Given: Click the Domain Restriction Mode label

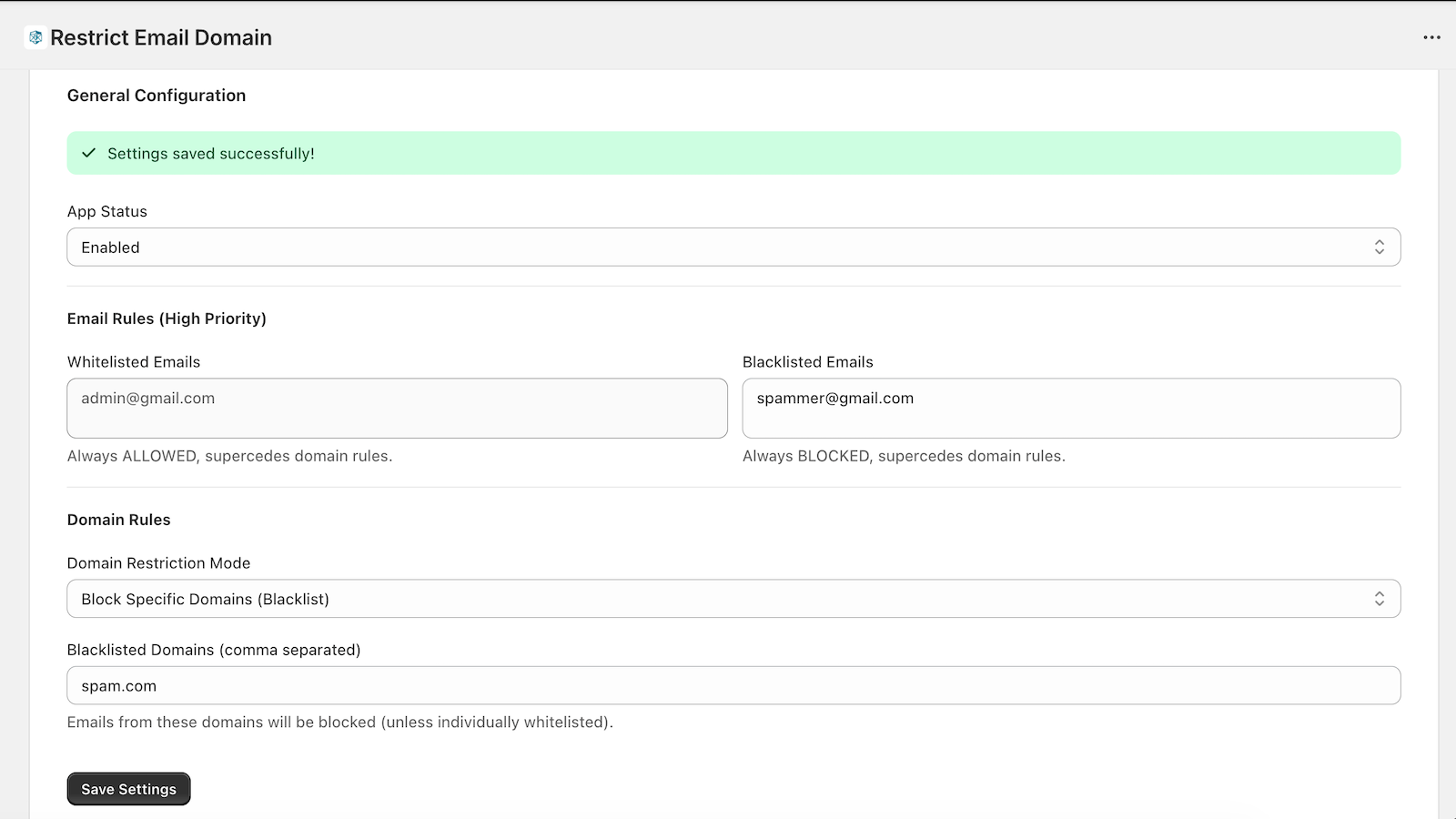Looking at the screenshot, I should 159,563.
